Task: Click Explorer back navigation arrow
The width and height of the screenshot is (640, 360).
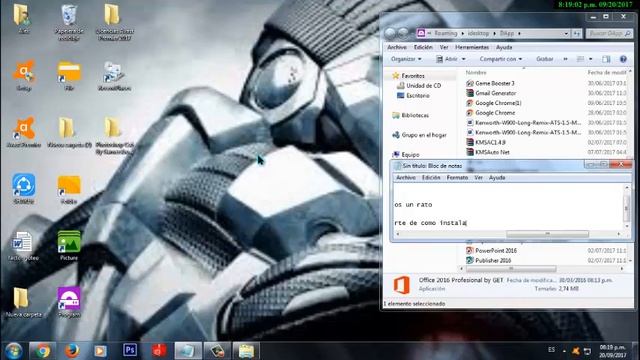Action: [x=391, y=33]
